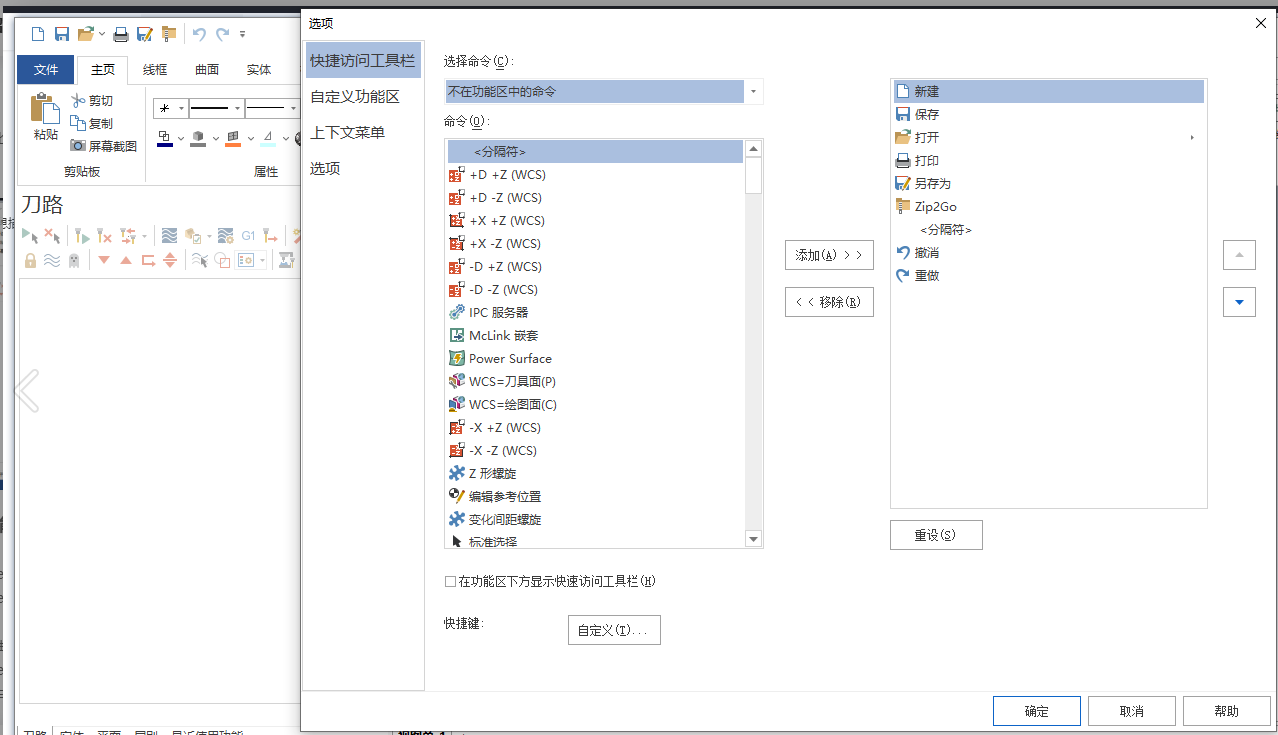
Task: Click the 剪切 scissors in the ribbon
Action: pyautogui.click(x=79, y=100)
